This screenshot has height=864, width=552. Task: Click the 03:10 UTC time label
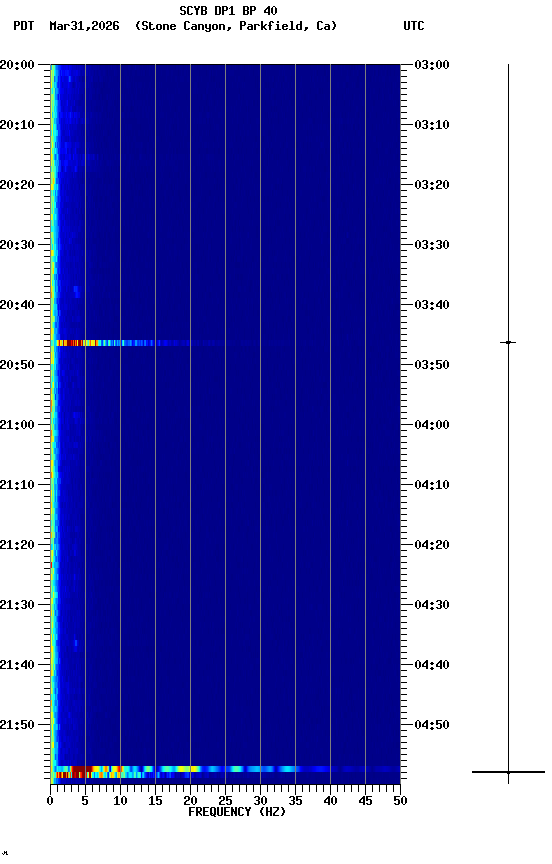pos(432,125)
